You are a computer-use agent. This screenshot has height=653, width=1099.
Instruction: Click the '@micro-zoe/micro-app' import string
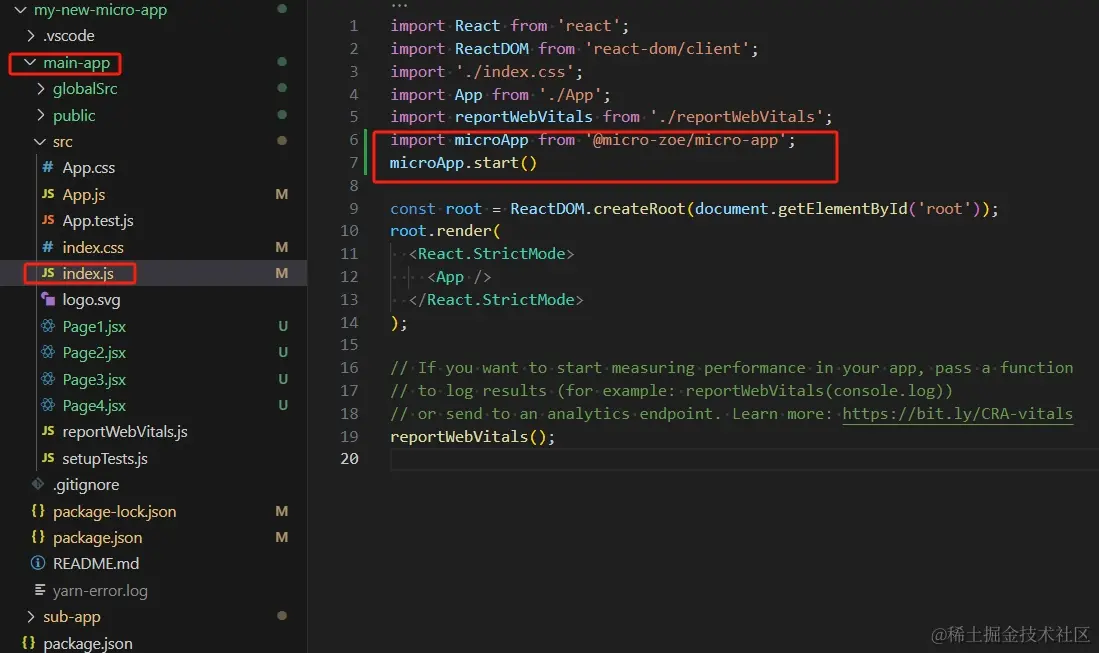click(x=685, y=140)
